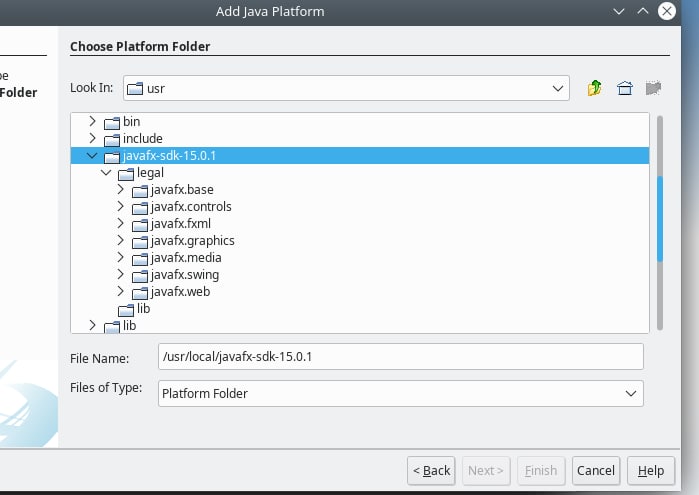Click the disabled Finish button

pos(541,470)
